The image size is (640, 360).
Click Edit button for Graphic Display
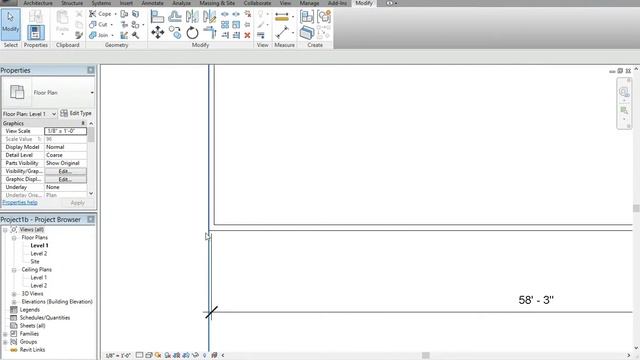(65, 179)
